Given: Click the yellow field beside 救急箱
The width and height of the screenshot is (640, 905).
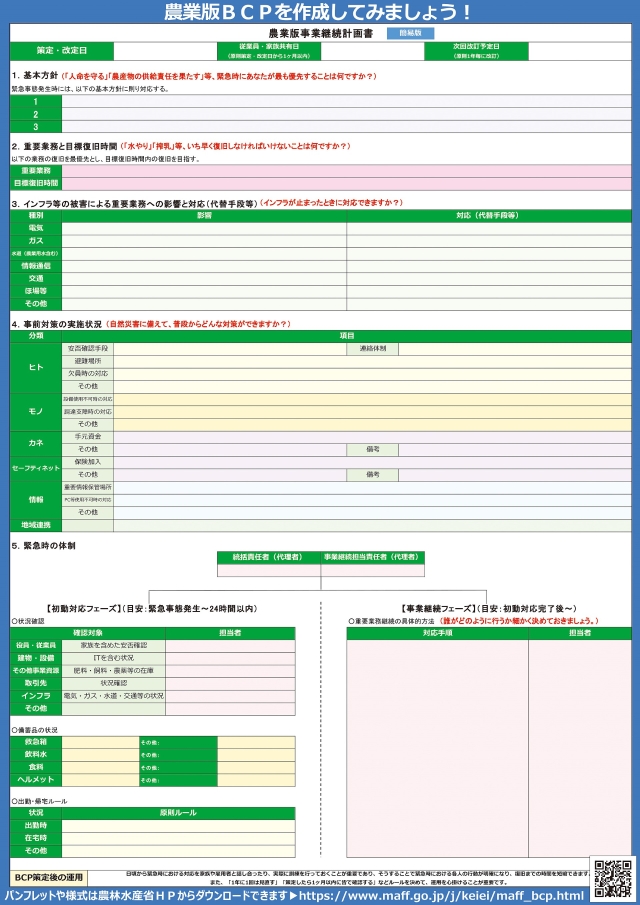Looking at the screenshot, I should (x=100, y=743).
